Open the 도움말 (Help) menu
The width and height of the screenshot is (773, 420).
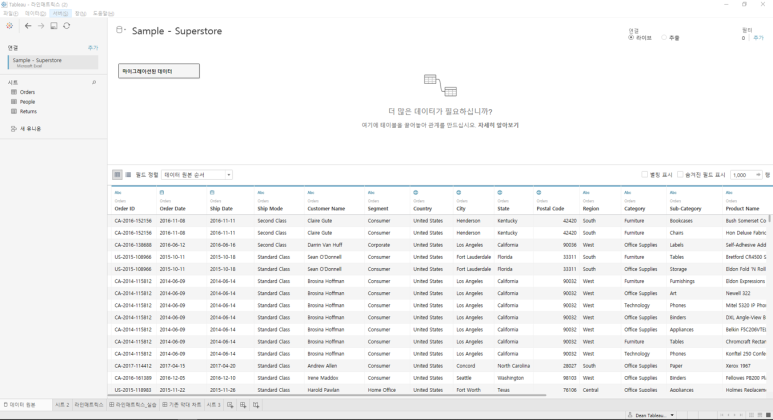104,13
